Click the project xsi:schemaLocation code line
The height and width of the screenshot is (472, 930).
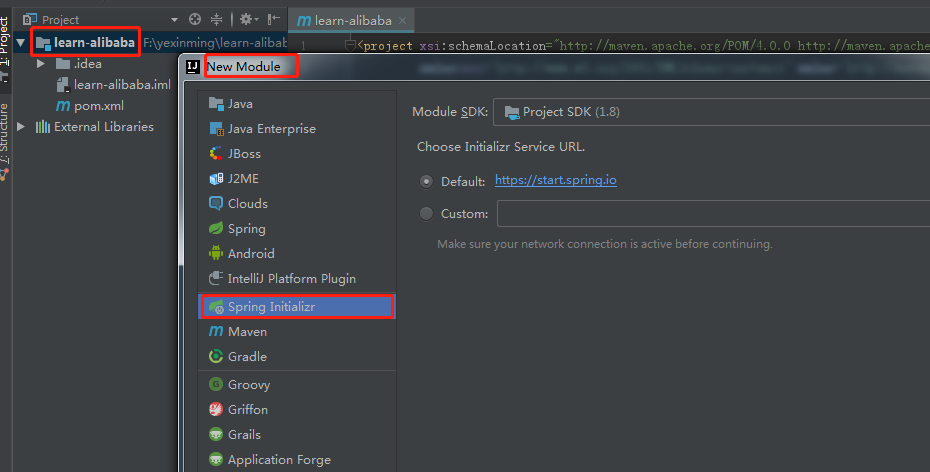point(644,46)
